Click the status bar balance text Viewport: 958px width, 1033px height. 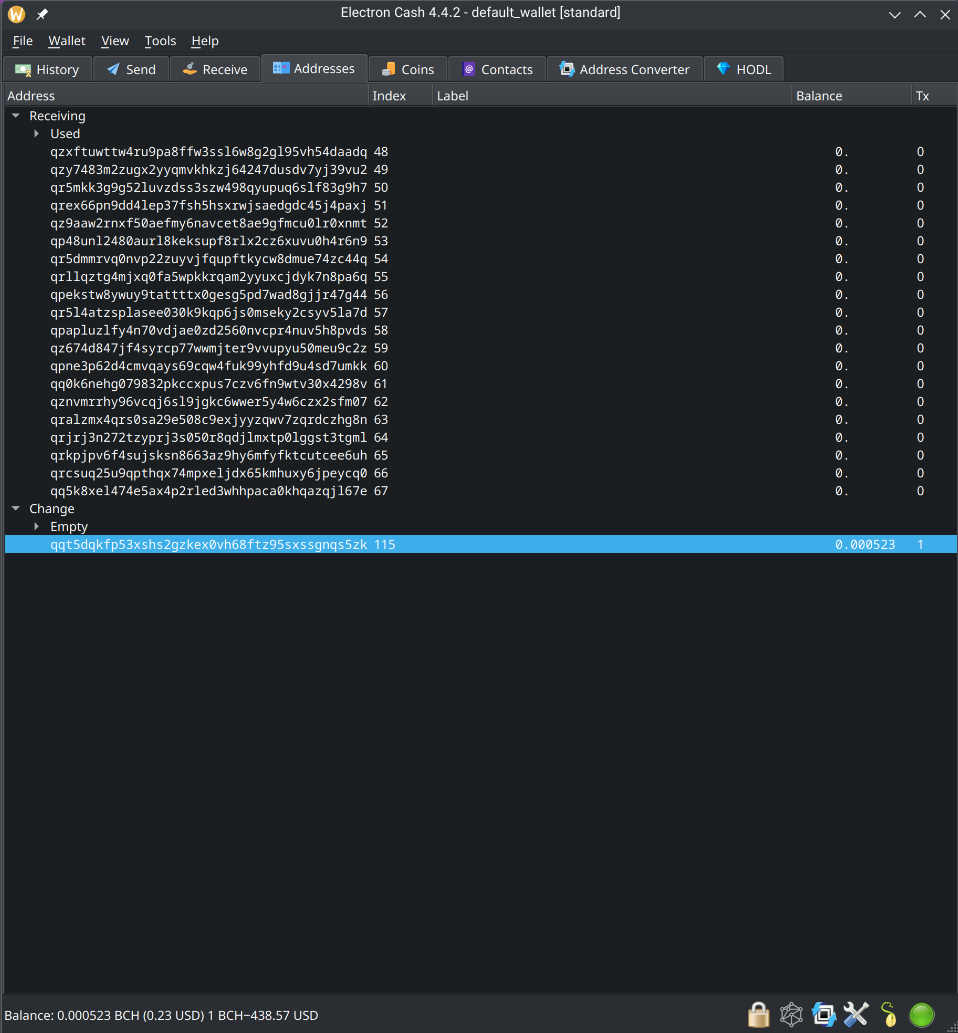pyautogui.click(x=161, y=1015)
